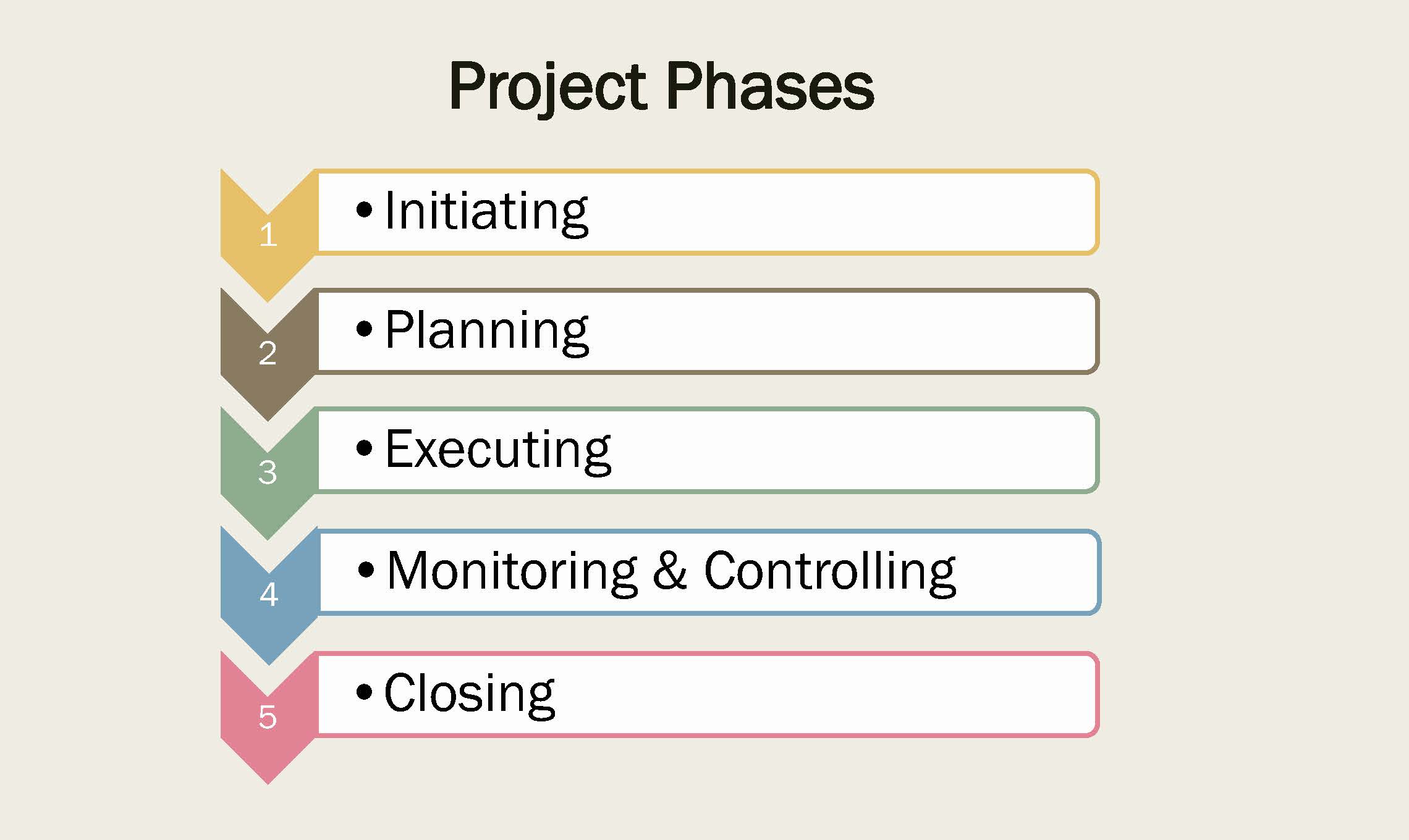Click empty area of green-bordered Executing box
Viewport: 1409px width, 840px height.
[853, 450]
